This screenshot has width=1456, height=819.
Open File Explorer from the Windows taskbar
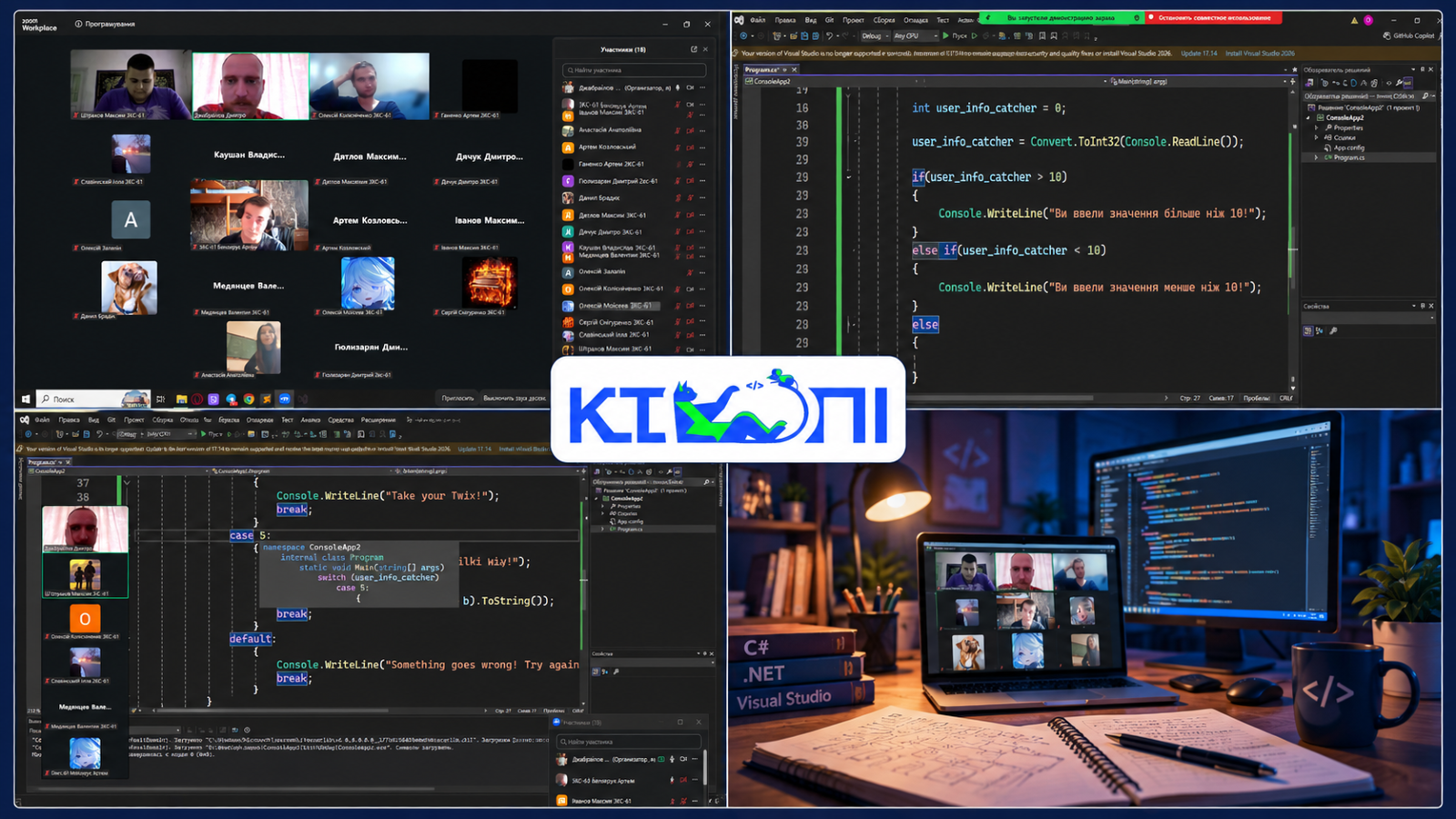(x=181, y=399)
